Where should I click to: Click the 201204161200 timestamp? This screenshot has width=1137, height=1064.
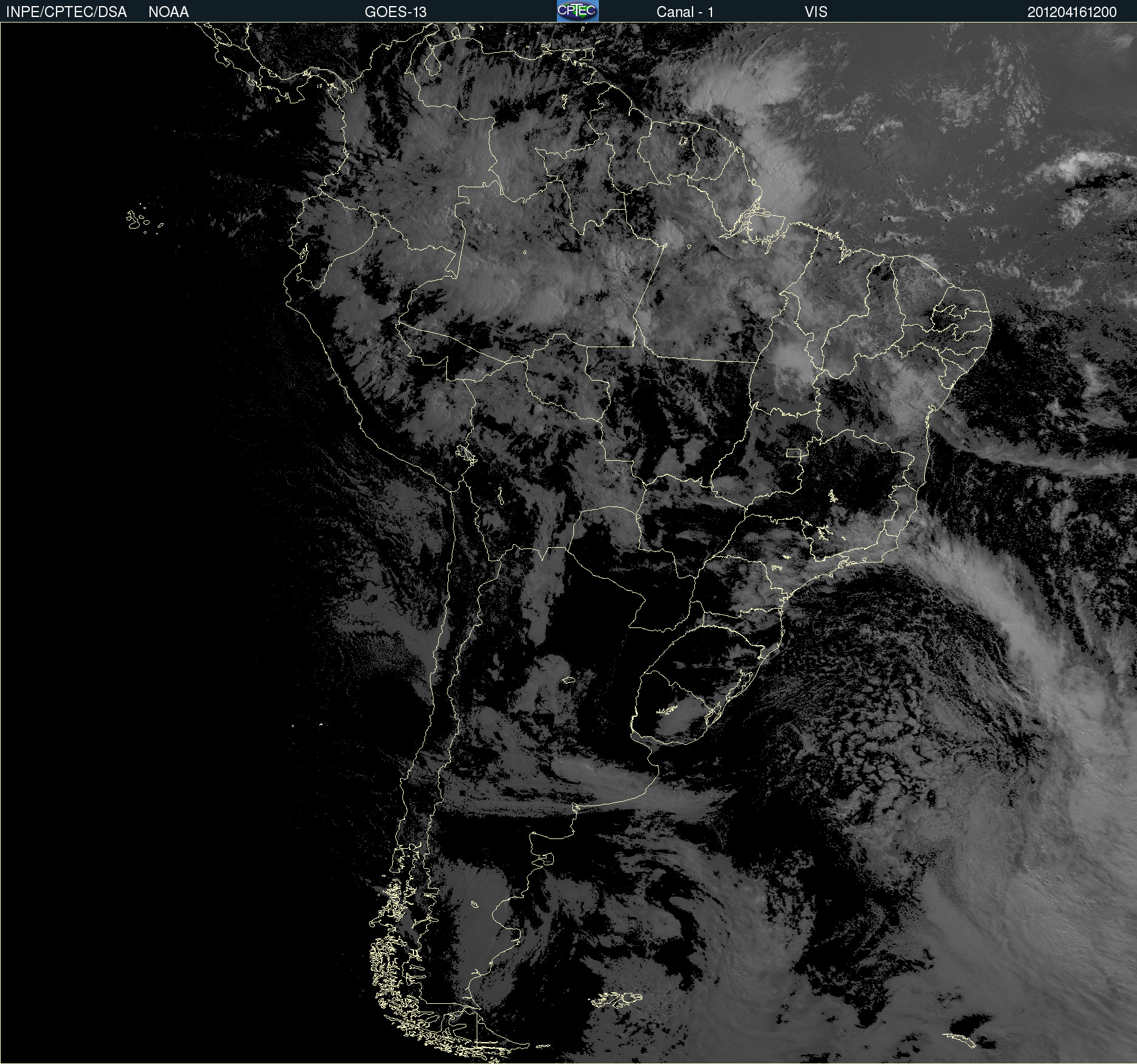tap(1072, 12)
